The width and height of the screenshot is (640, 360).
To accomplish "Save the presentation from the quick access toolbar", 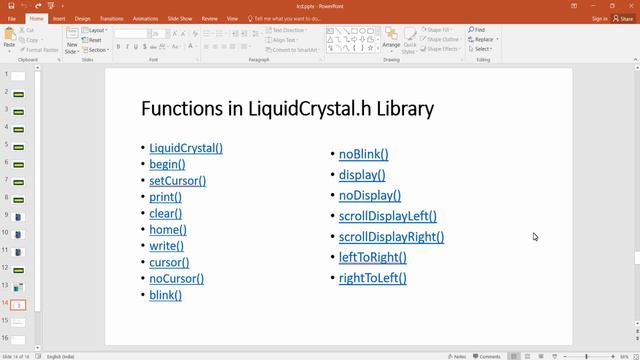I will click(x=11, y=6).
